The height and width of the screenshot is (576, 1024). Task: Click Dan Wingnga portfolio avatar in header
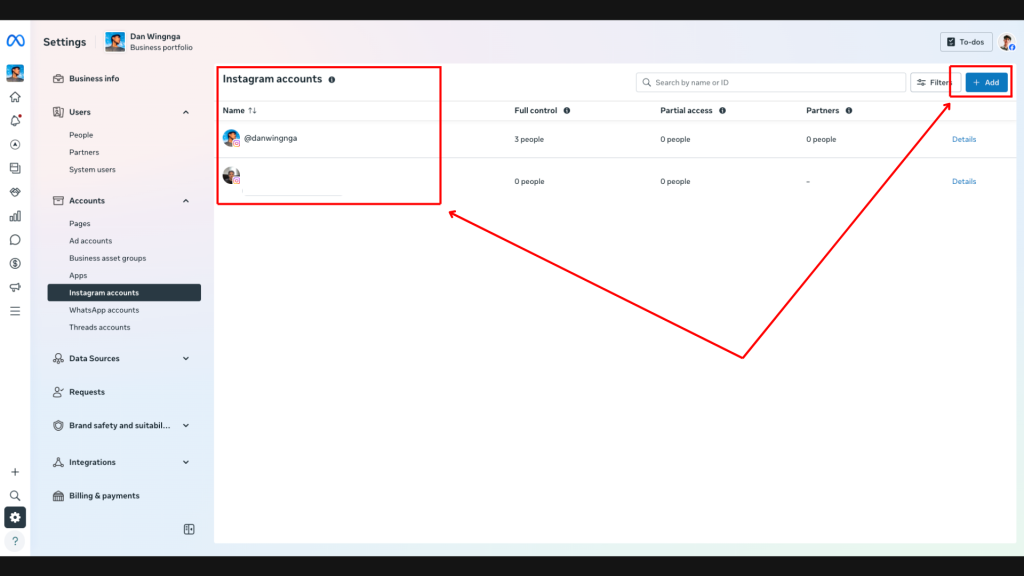(x=115, y=42)
